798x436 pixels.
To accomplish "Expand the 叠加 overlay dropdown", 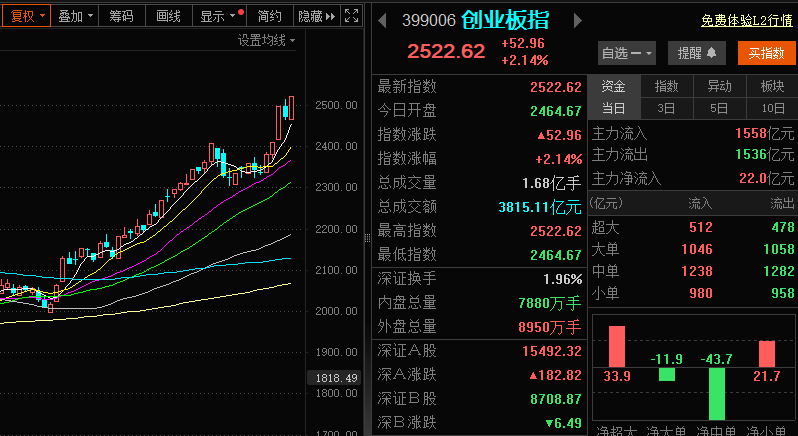I will [76, 16].
